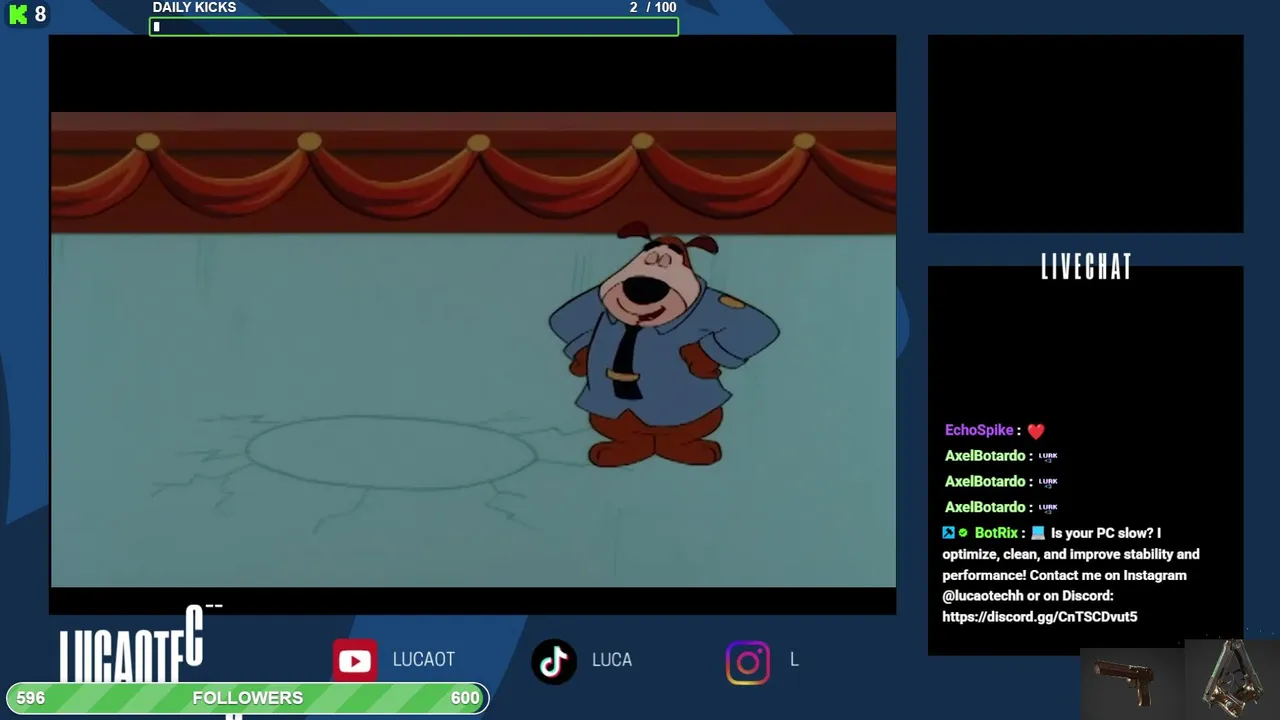The image size is (1280, 720).
Task: Click the green Kick logo
Action: (18, 14)
